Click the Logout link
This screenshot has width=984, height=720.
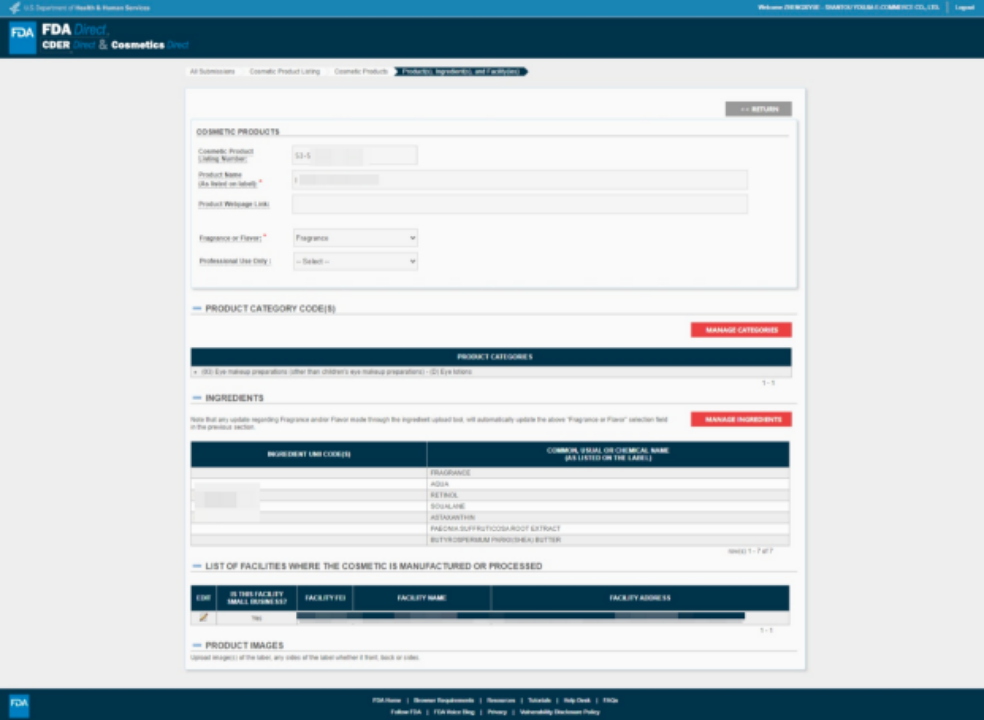(x=964, y=7)
